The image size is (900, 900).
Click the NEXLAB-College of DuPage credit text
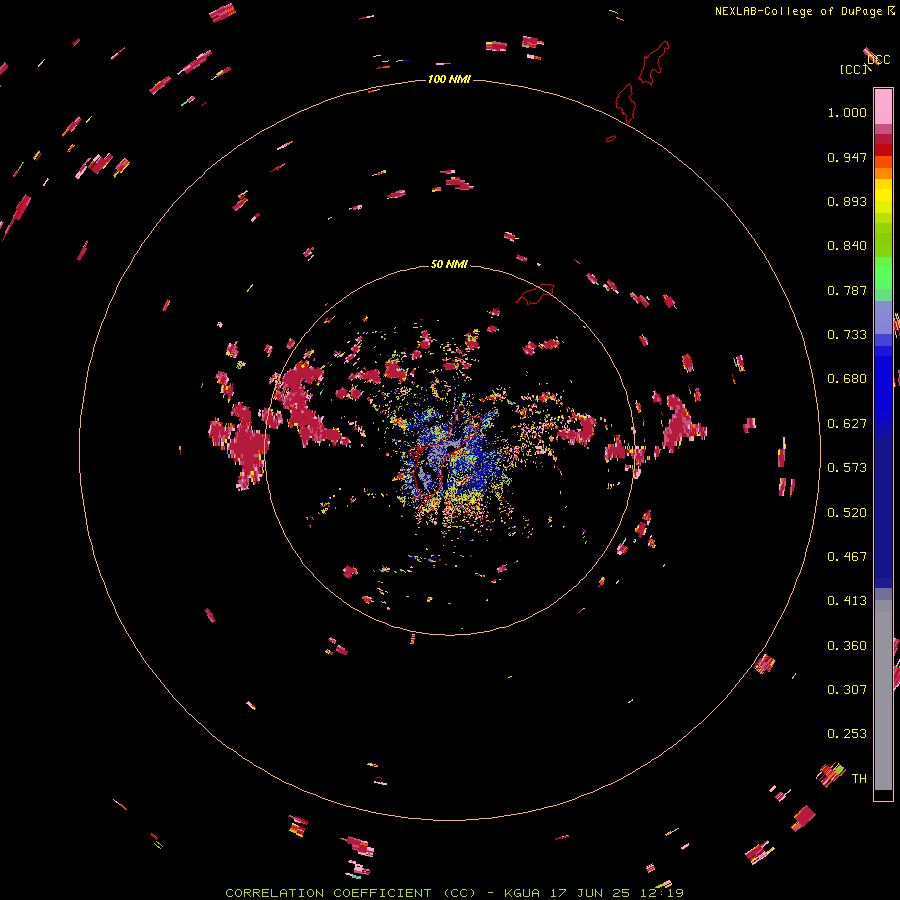(x=798, y=11)
